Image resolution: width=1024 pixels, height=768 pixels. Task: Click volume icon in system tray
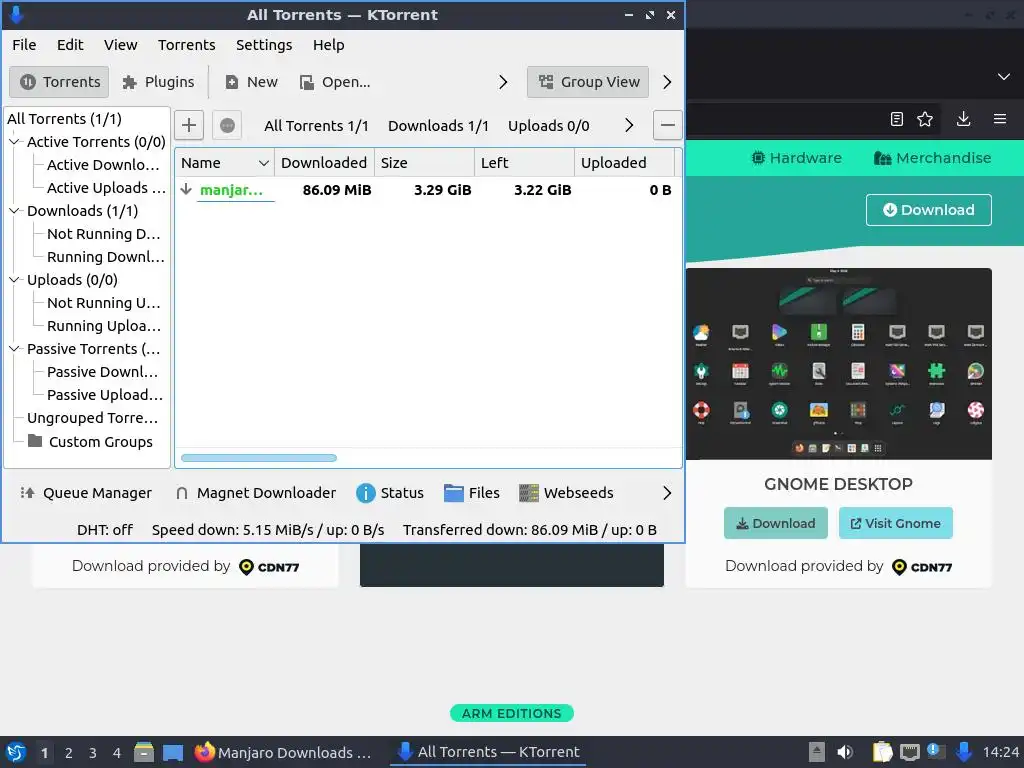coord(845,752)
